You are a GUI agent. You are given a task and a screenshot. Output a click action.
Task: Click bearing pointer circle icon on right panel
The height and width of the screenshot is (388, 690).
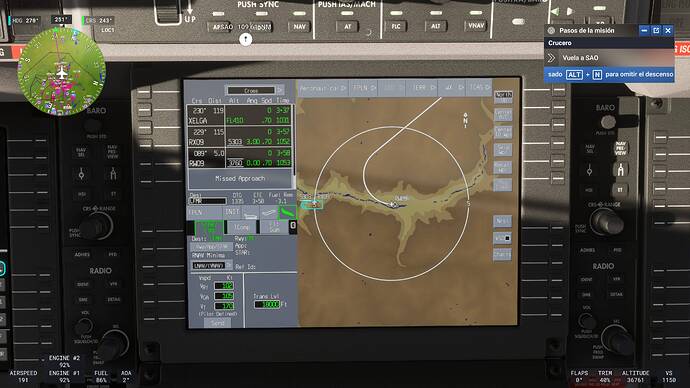point(590,170)
